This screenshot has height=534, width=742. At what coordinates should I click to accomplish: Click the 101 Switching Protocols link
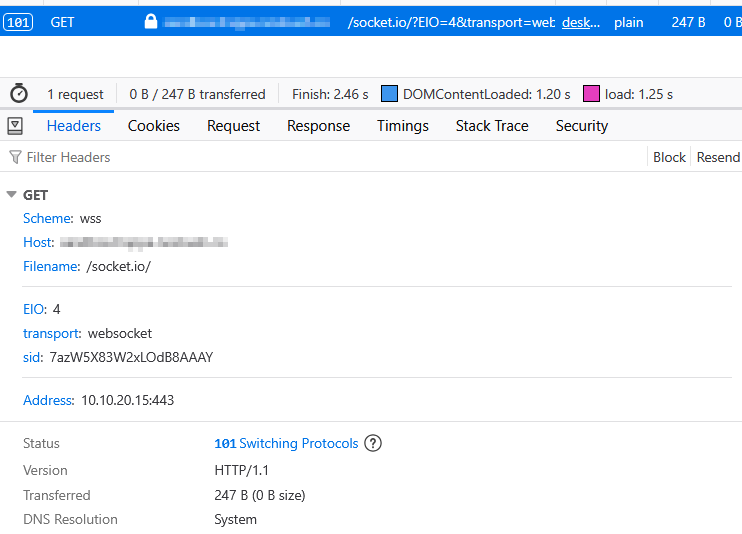click(286, 443)
